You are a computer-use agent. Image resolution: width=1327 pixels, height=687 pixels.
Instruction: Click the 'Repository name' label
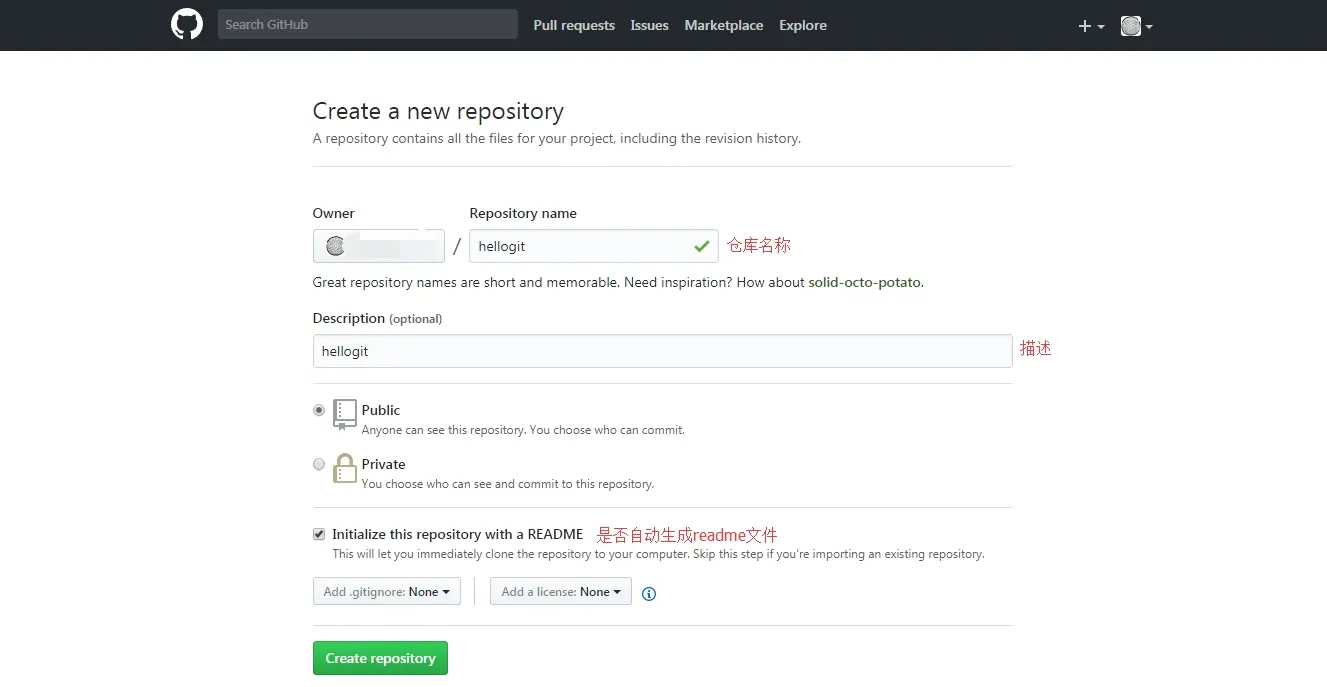coord(523,213)
